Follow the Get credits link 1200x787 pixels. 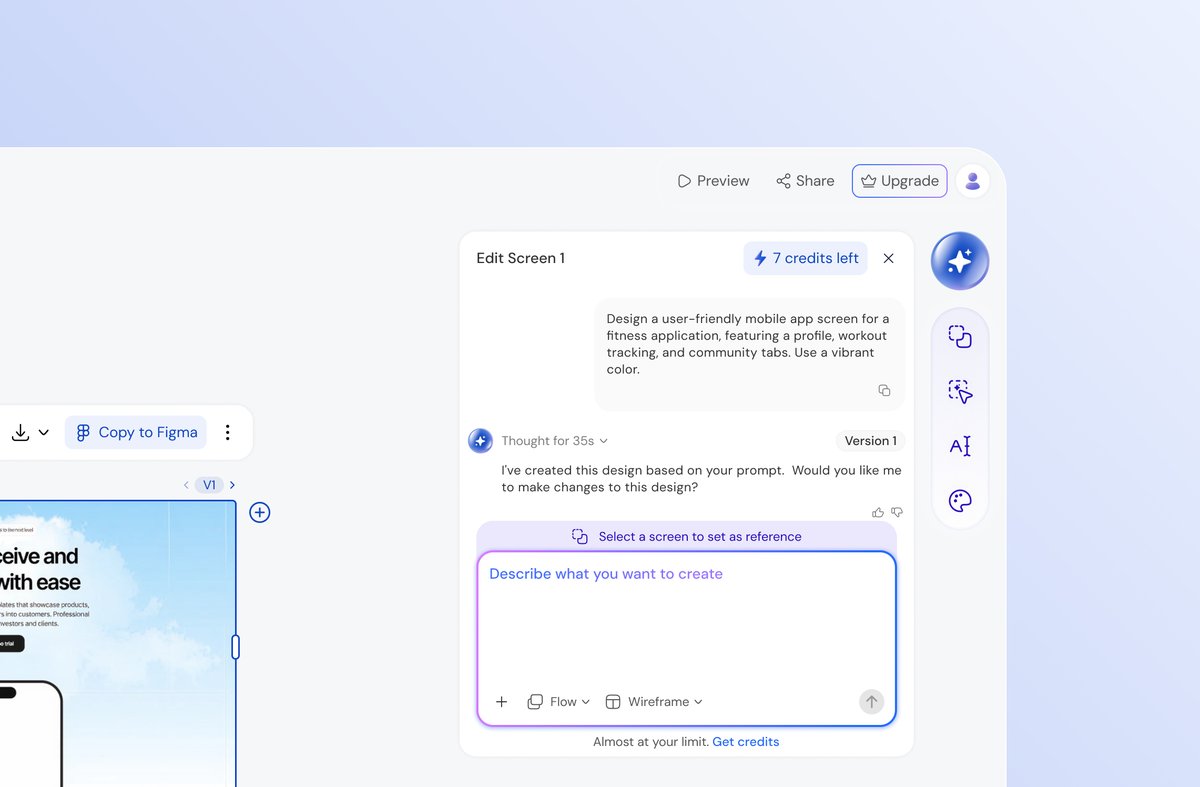(746, 742)
